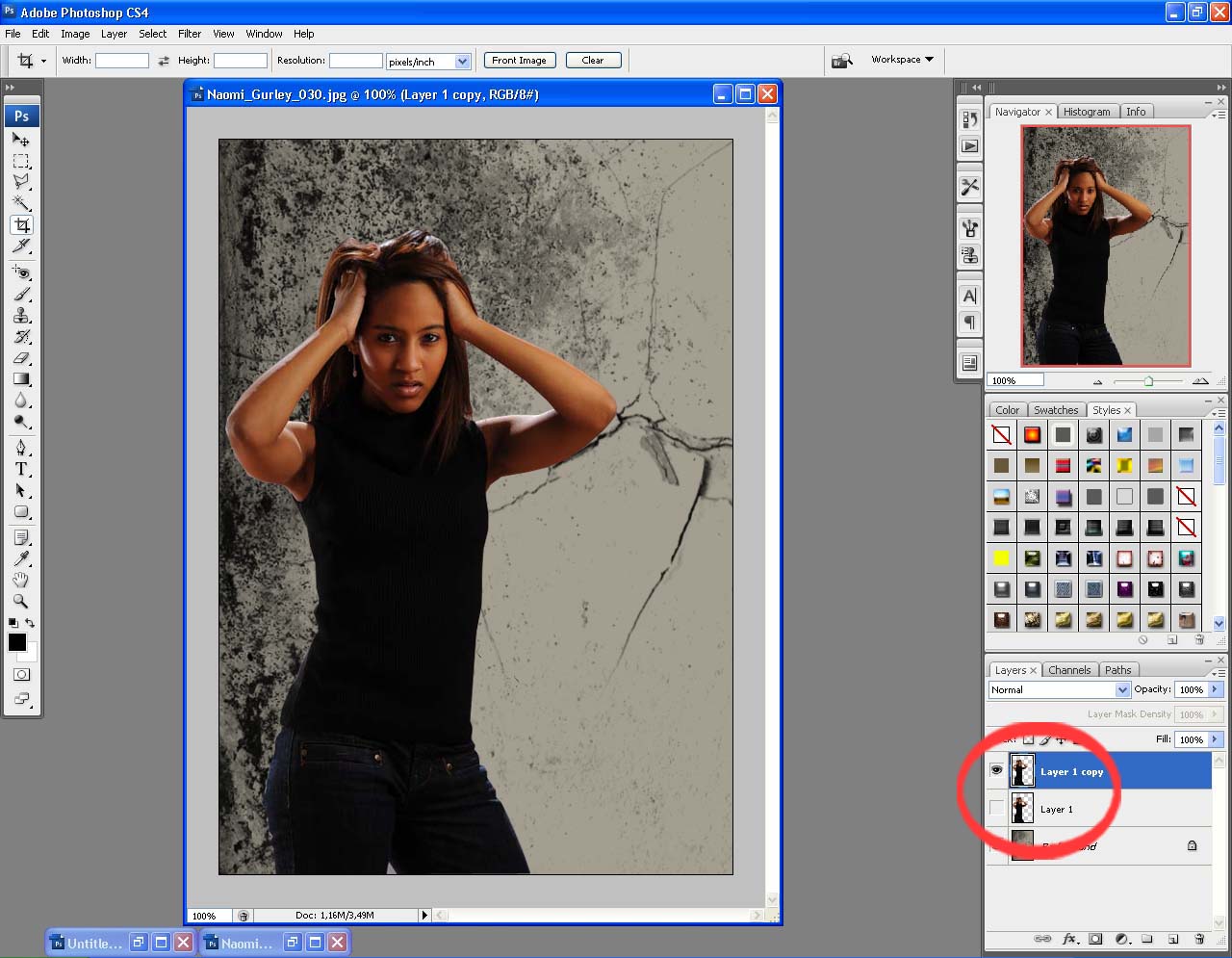Viewport: 1232px width, 958px height.
Task: Click the Front Image button
Action: [x=519, y=60]
